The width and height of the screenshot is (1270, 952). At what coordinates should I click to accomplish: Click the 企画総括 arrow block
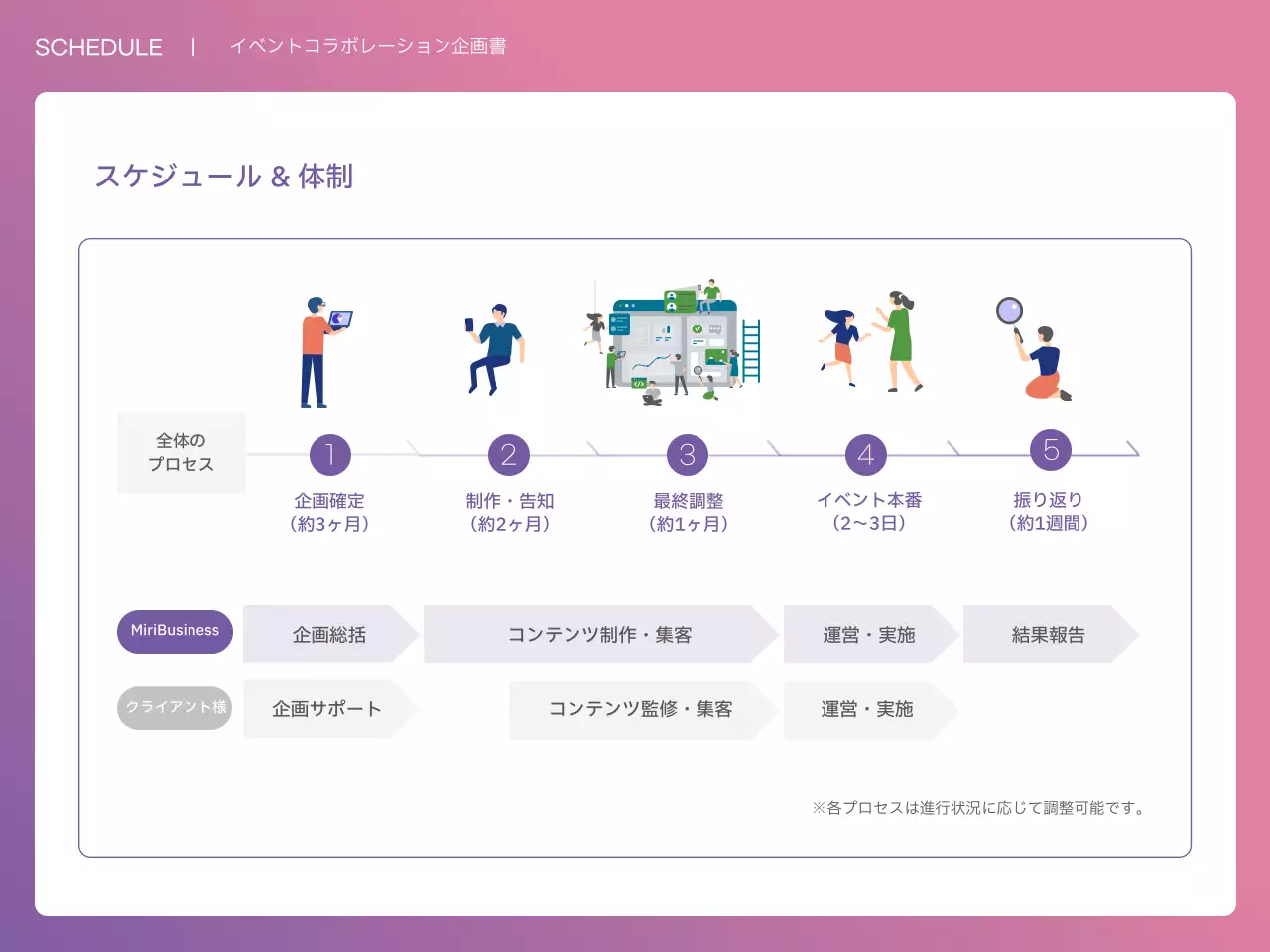point(329,635)
